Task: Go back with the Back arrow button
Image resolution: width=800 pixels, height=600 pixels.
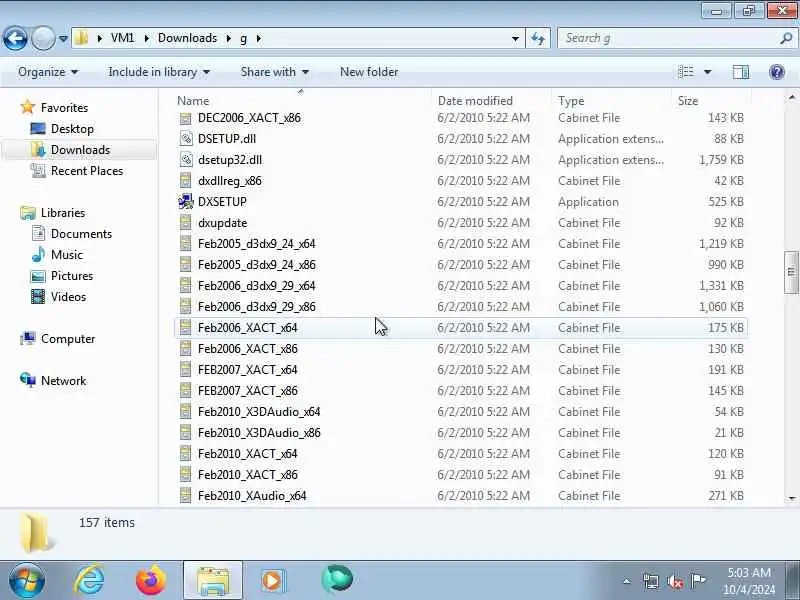Action: click(15, 38)
